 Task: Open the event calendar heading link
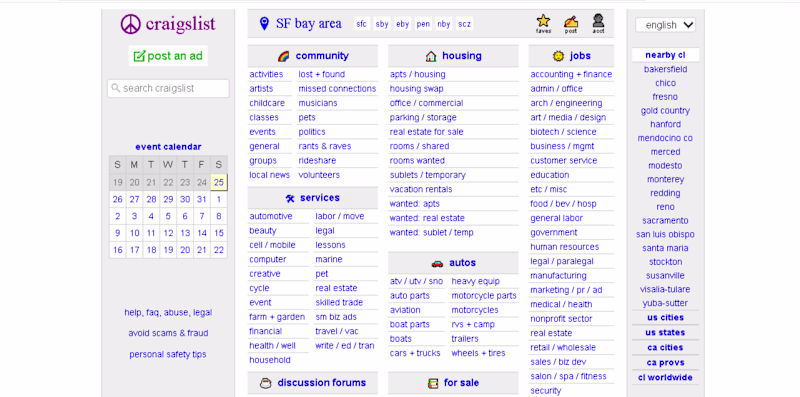tap(168, 147)
